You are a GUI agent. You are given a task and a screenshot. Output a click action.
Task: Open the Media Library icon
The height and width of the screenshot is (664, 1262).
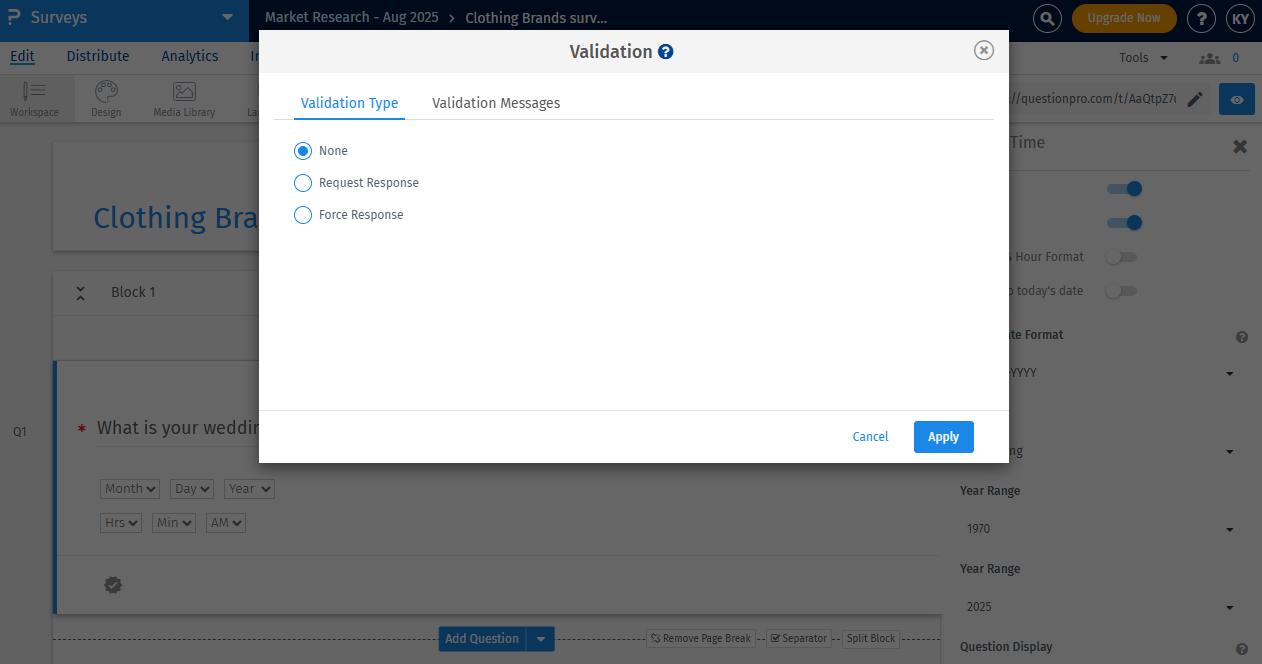[x=183, y=91]
